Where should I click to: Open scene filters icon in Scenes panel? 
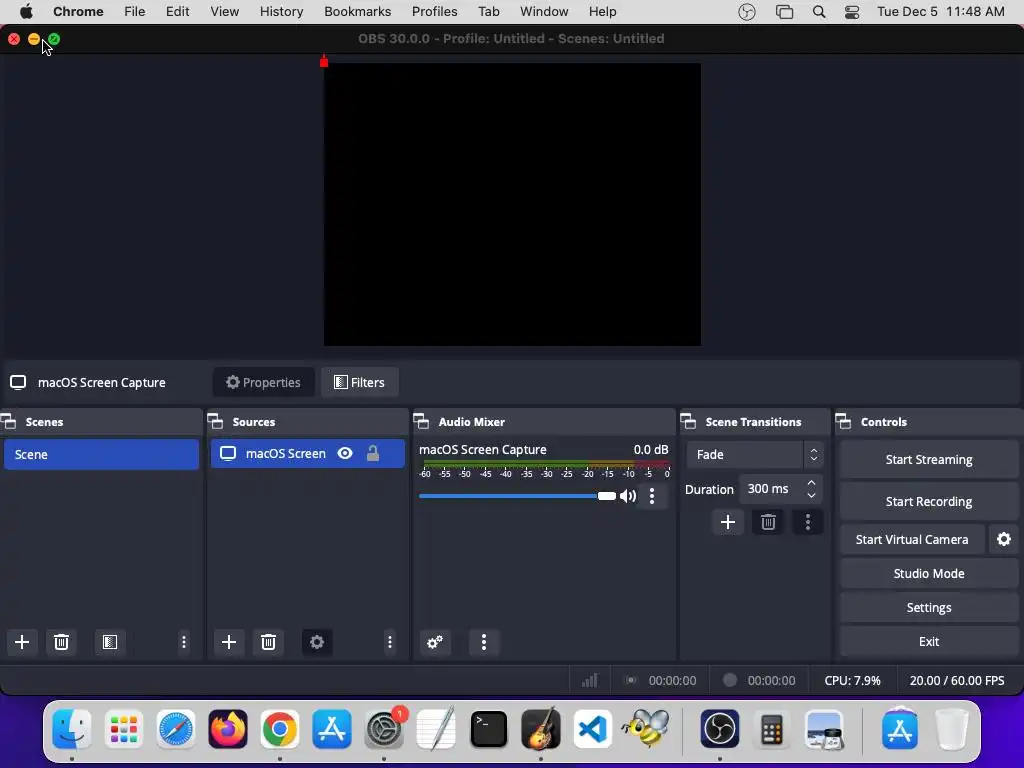(110, 642)
